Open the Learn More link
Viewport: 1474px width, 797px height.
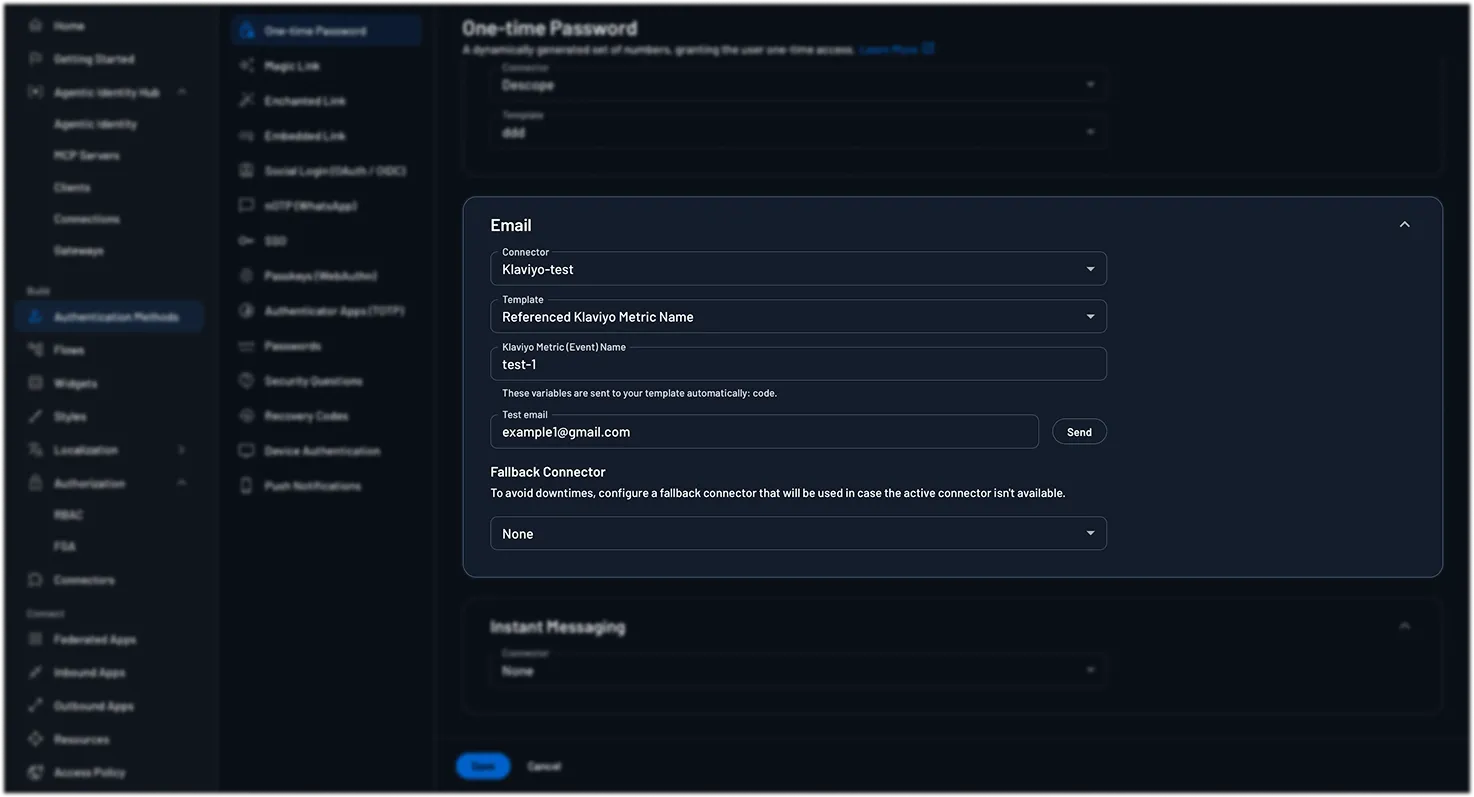(889, 49)
